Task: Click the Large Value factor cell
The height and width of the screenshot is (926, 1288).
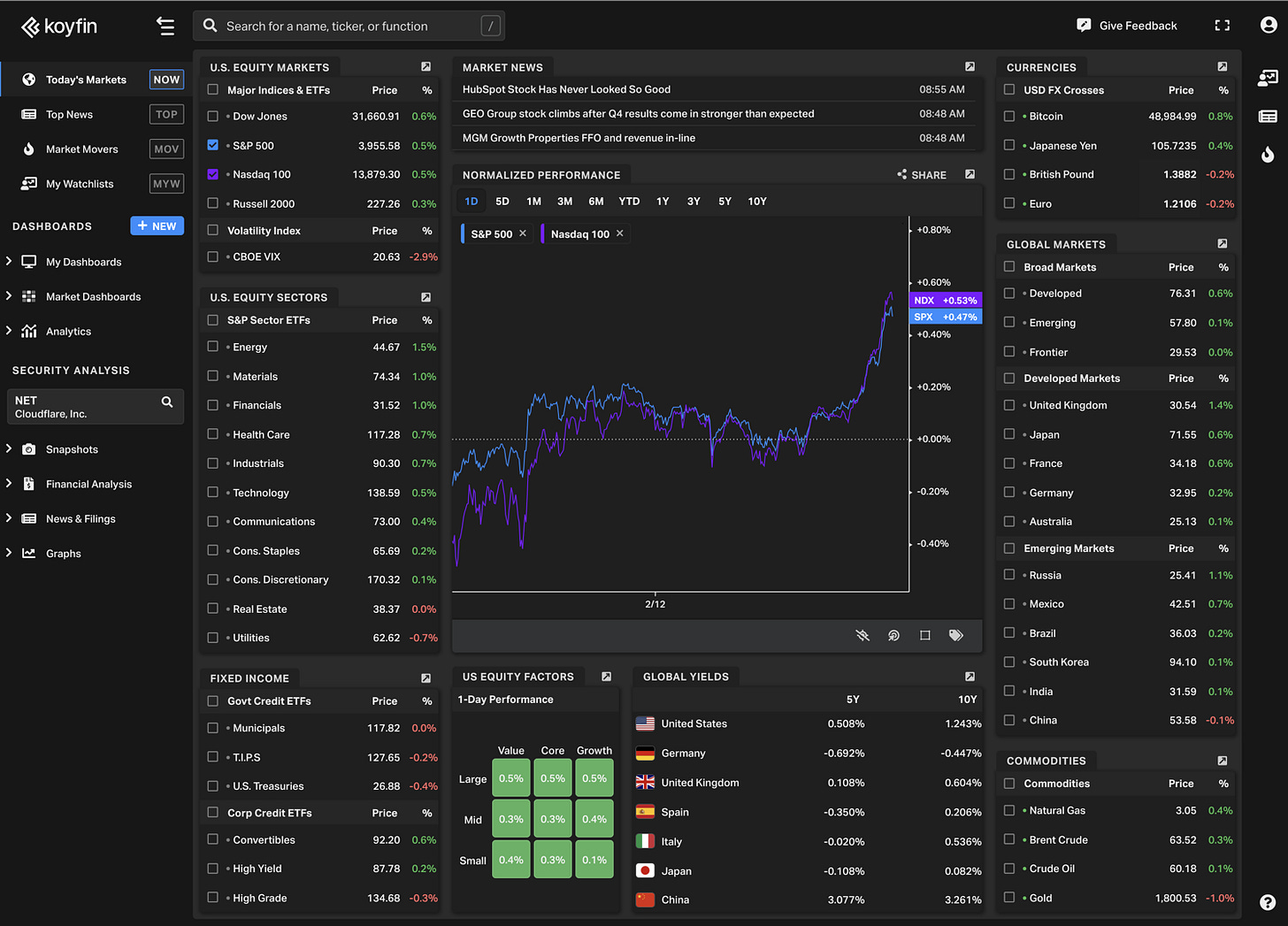Action: coord(511,778)
